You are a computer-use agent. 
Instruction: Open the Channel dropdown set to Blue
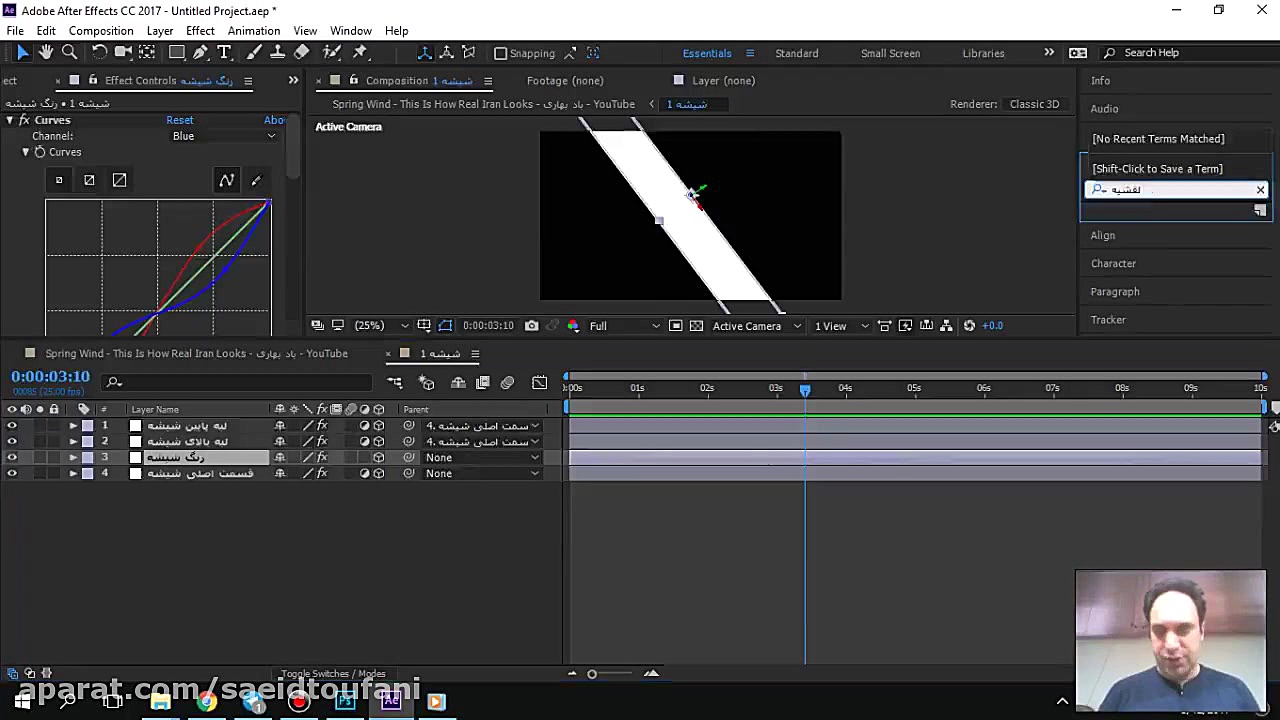click(225, 136)
